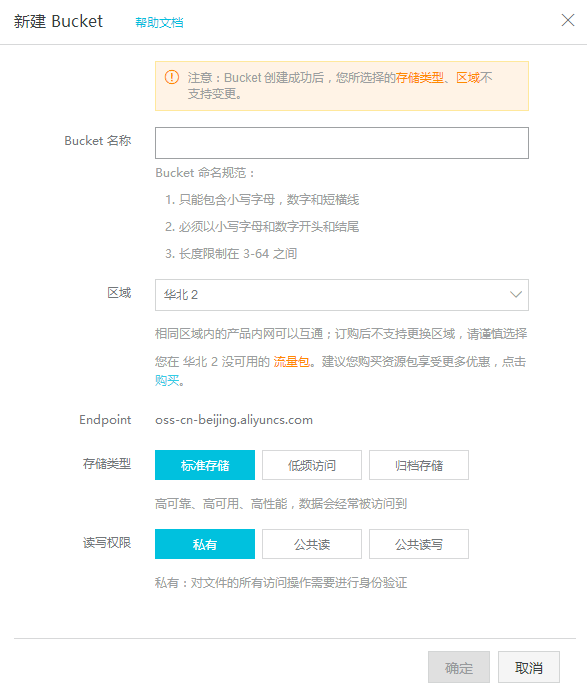Click the 确定 confirm button
This screenshot has height=691, width=587.
pyautogui.click(x=459, y=667)
